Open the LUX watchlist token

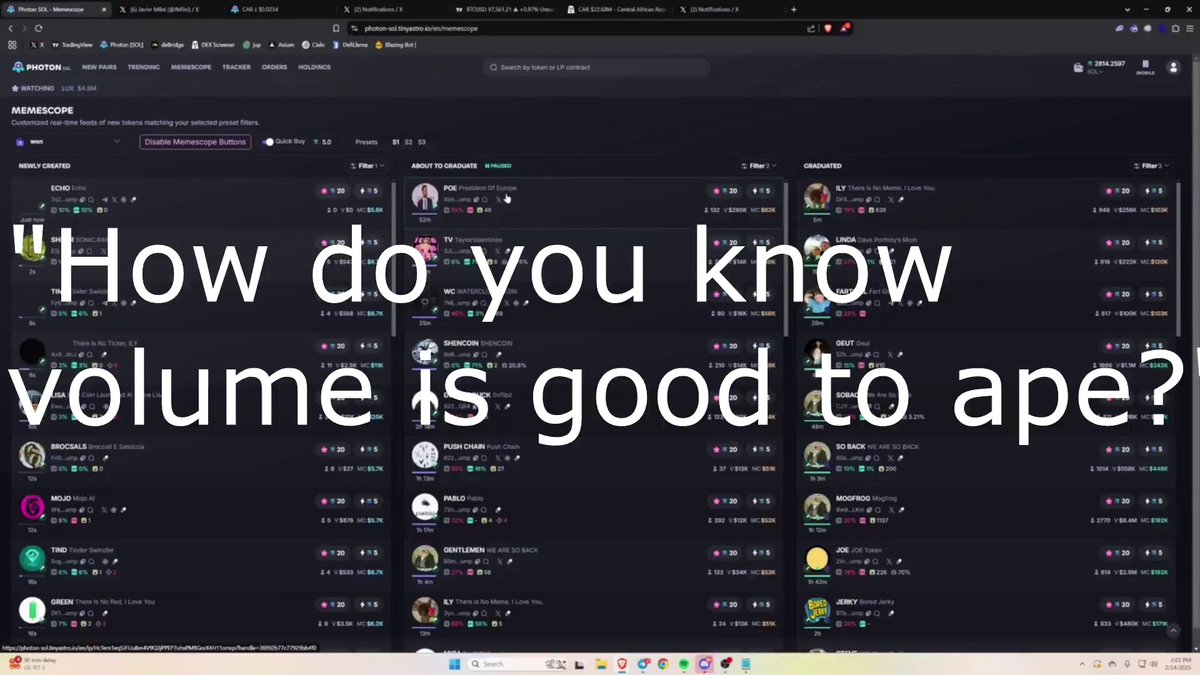[x=79, y=88]
